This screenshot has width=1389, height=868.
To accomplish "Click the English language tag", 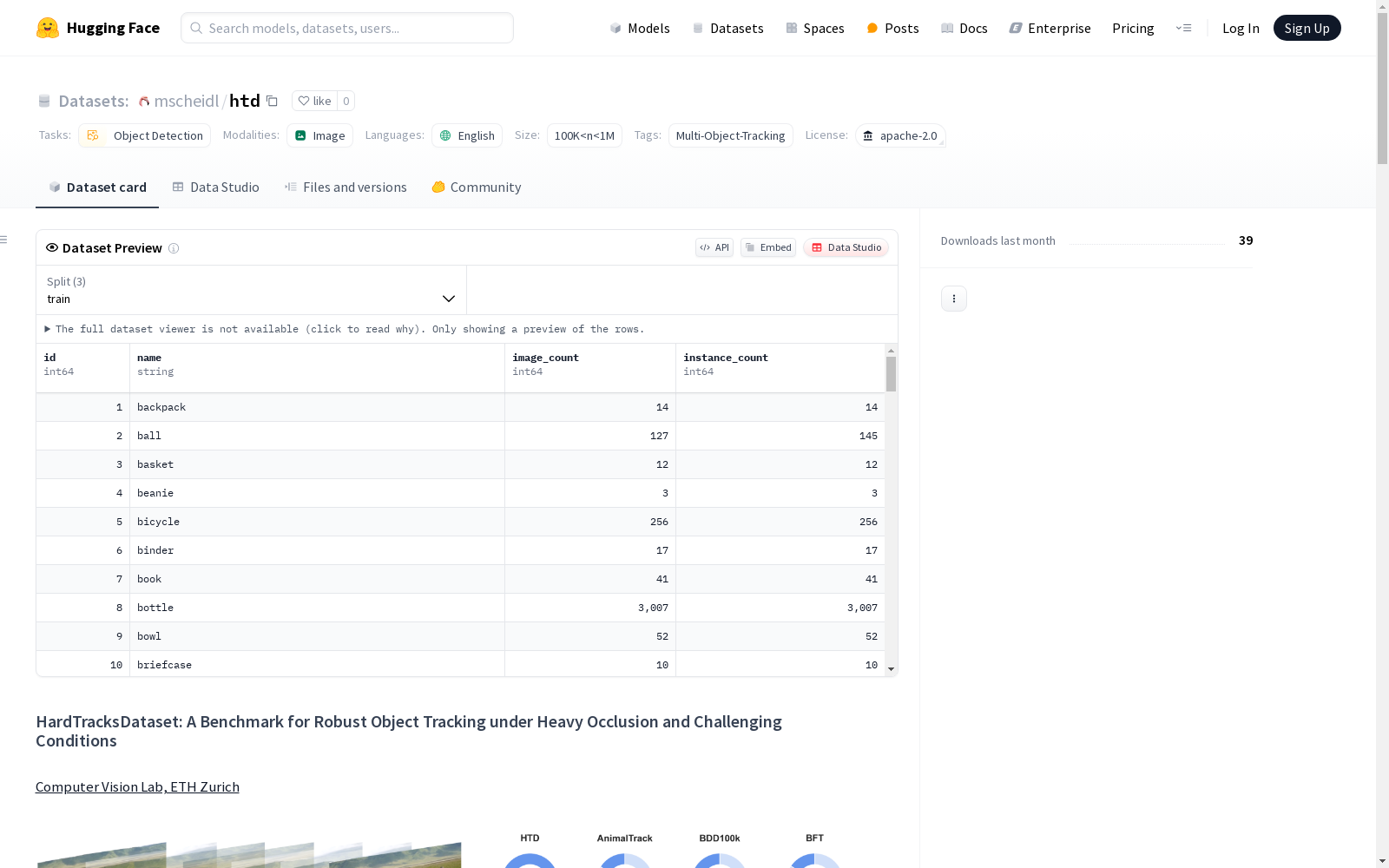I will pyautogui.click(x=467, y=135).
